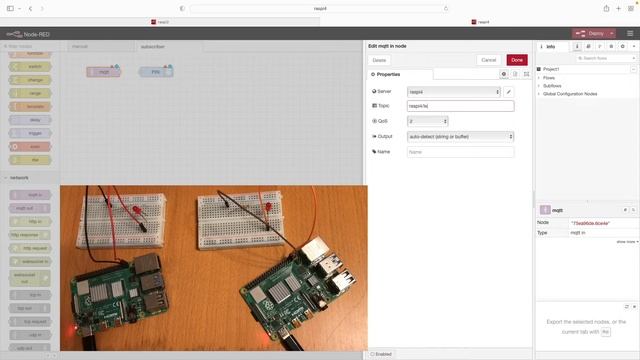640x360 pixels.
Task: Select the websocket in palette node
Action: pos(31,262)
